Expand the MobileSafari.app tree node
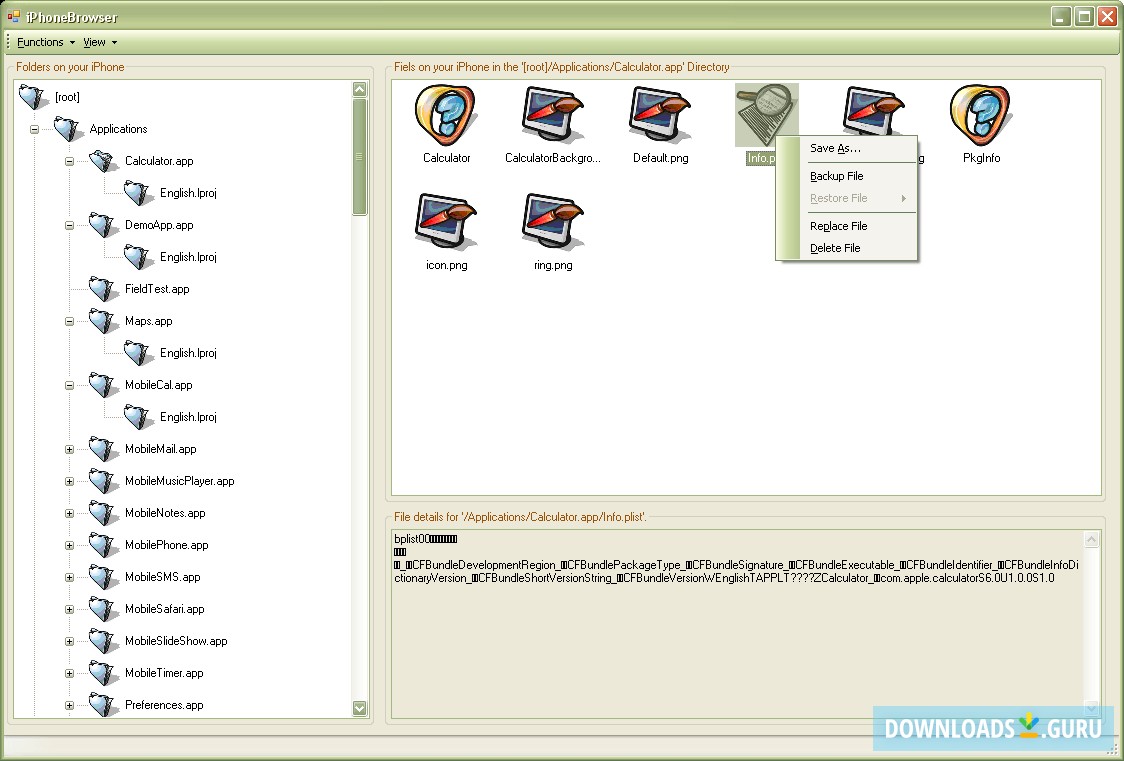The width and height of the screenshot is (1124, 761). tap(70, 609)
